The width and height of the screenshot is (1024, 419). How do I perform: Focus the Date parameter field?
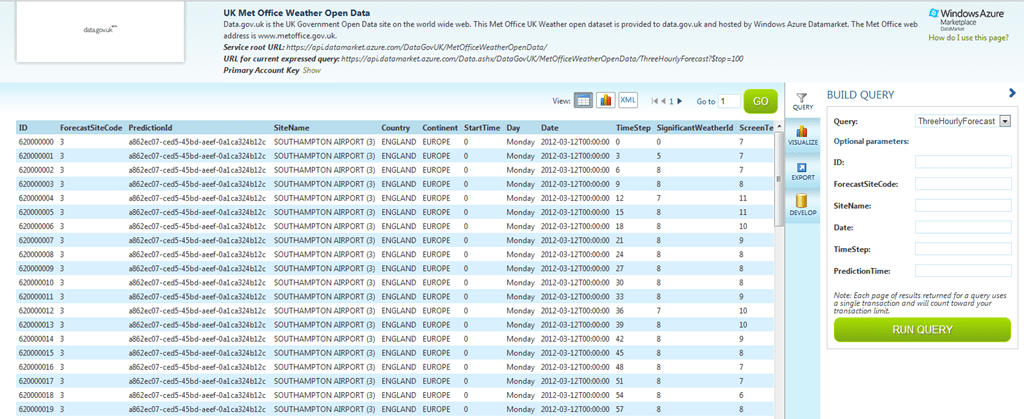963,227
